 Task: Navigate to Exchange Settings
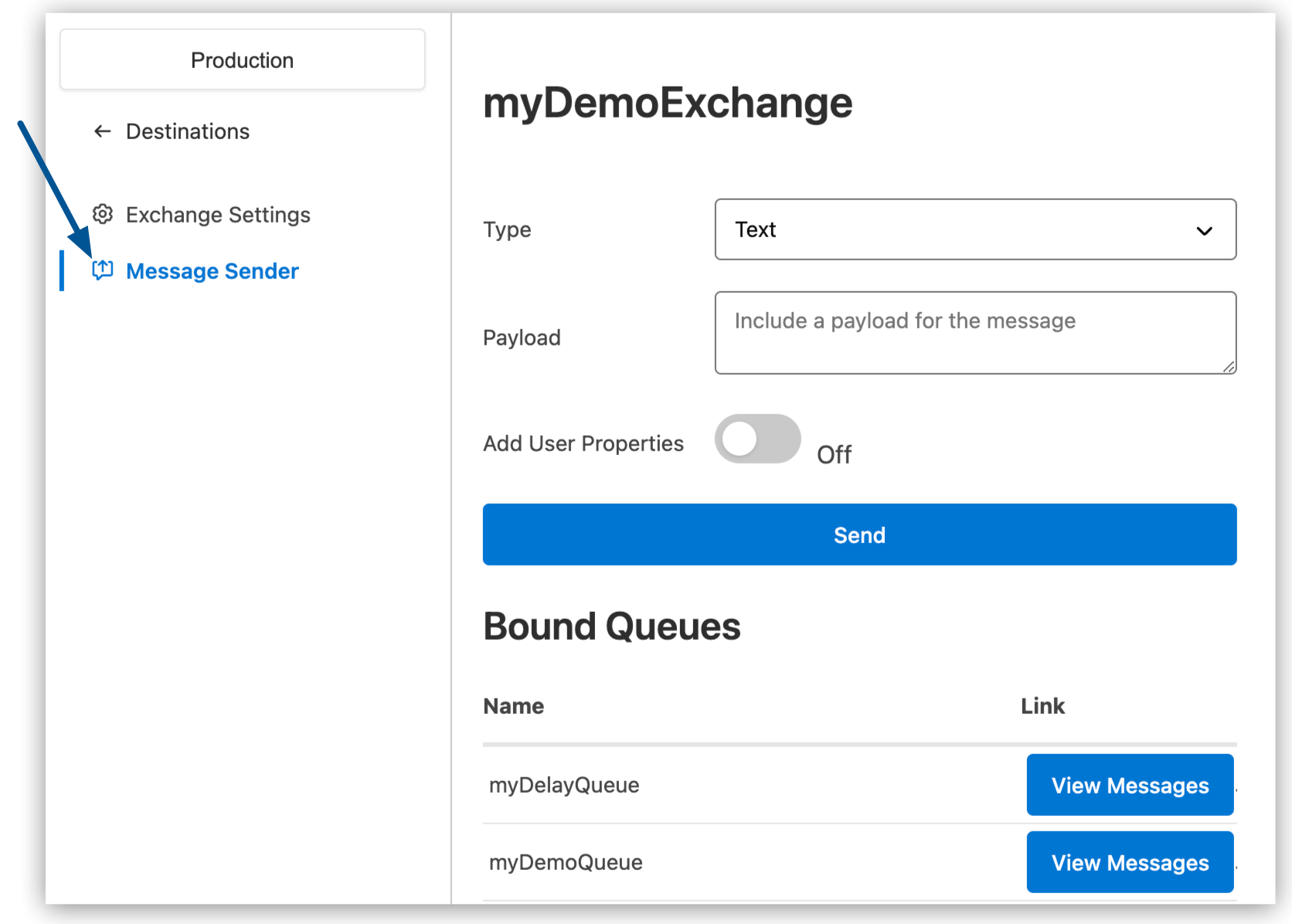(218, 214)
